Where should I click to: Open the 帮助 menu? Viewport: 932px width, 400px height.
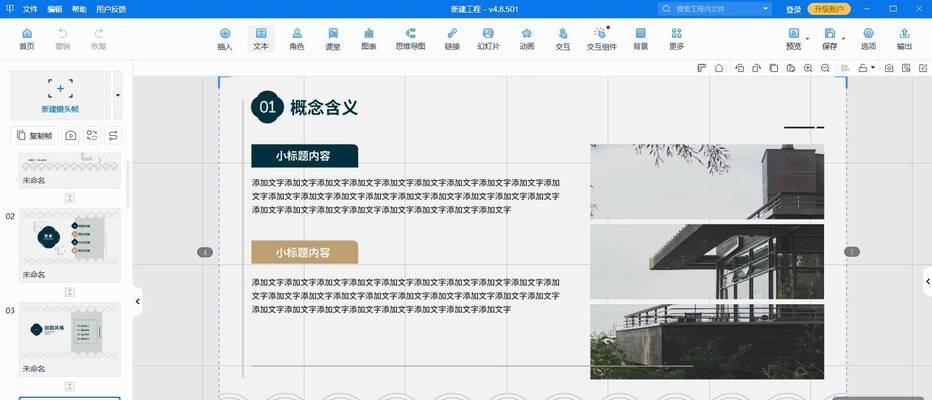pos(78,10)
